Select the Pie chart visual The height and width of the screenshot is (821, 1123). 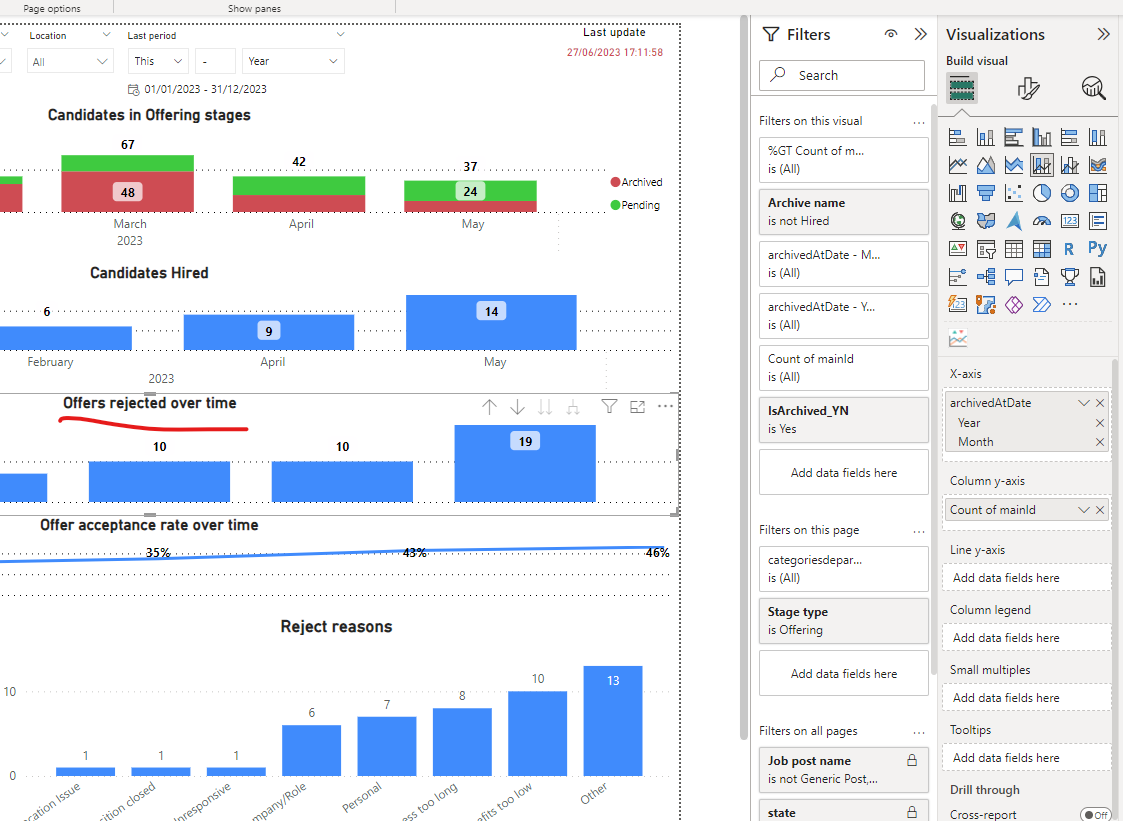tap(1041, 193)
